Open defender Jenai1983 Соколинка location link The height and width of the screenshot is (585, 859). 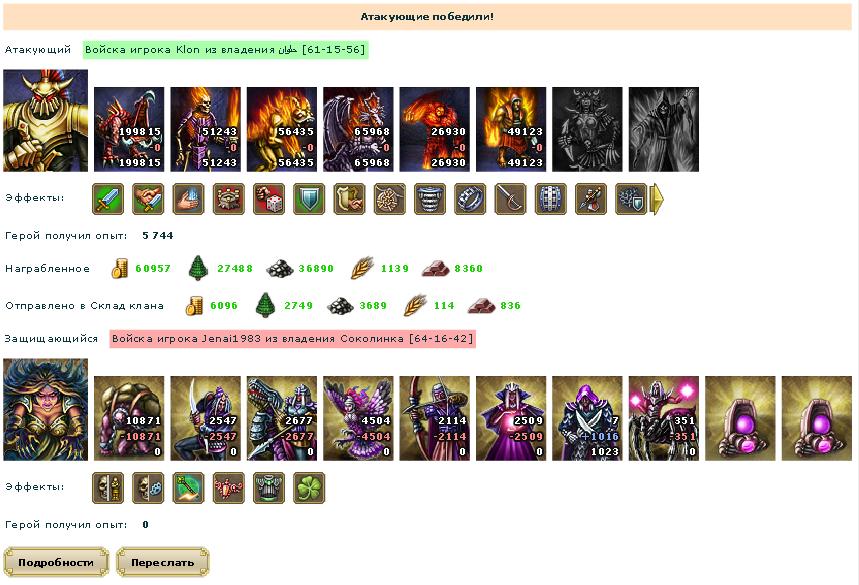(x=292, y=339)
